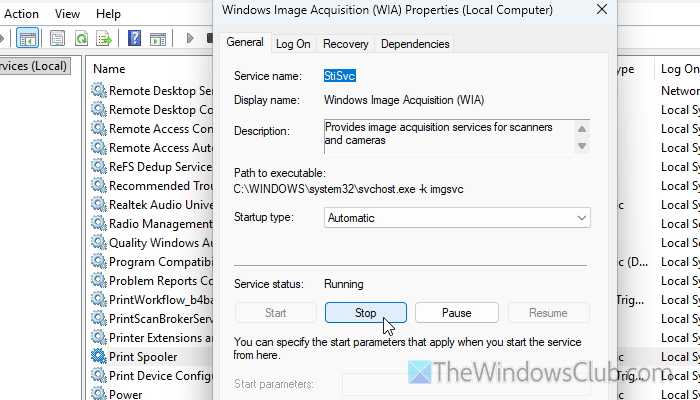Switch to the Dependencies tab

pos(415,44)
